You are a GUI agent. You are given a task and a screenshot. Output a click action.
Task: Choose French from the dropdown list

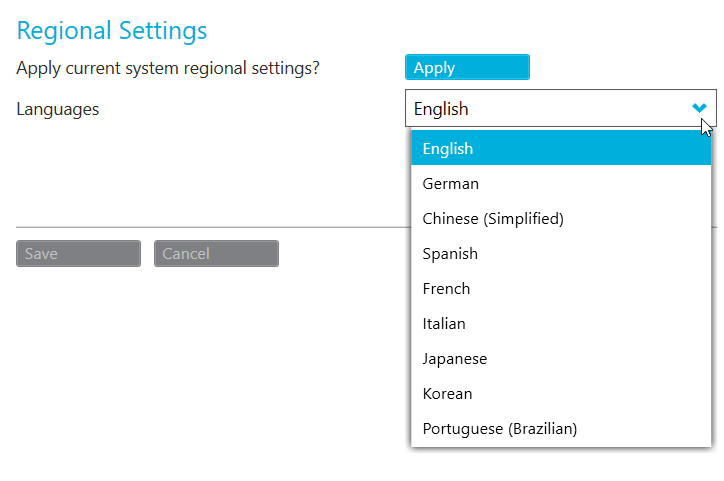point(561,289)
